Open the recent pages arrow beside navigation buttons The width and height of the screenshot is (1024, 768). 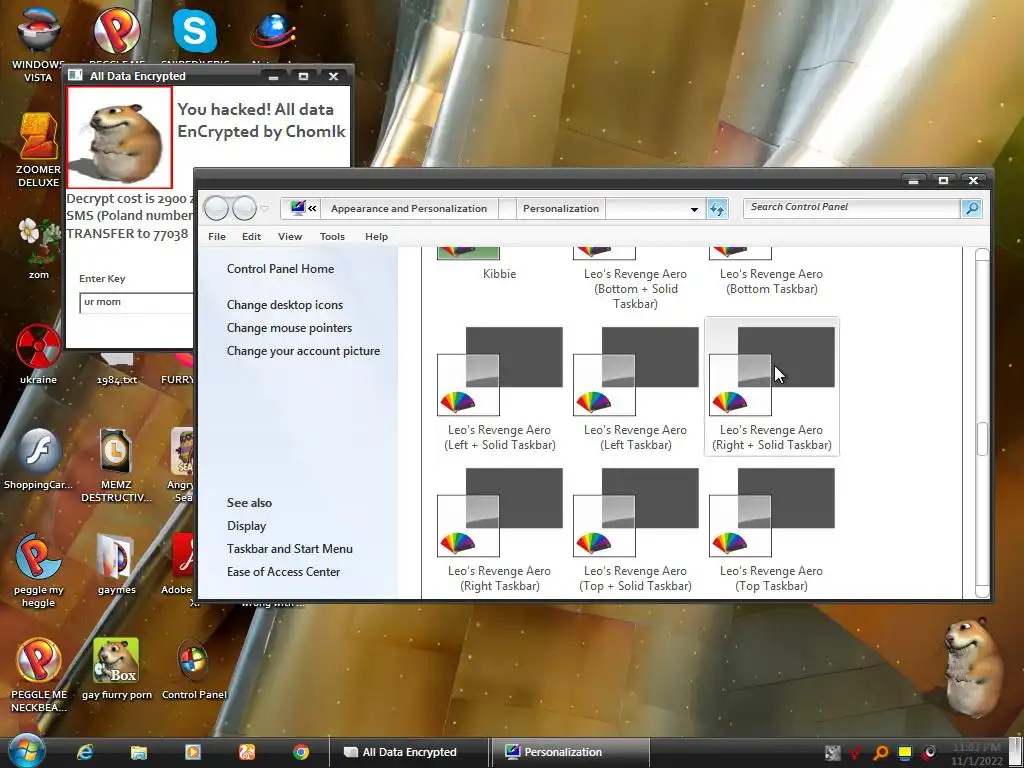(x=264, y=209)
